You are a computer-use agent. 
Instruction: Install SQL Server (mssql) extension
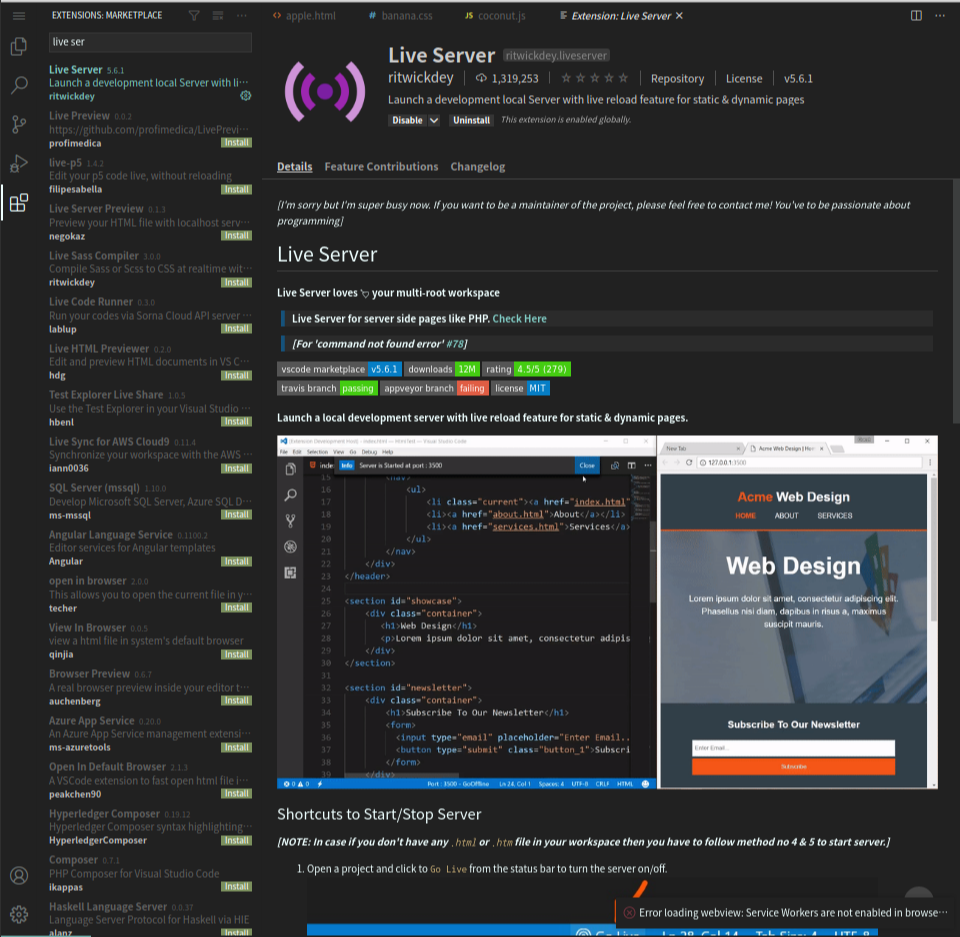pyautogui.click(x=236, y=515)
